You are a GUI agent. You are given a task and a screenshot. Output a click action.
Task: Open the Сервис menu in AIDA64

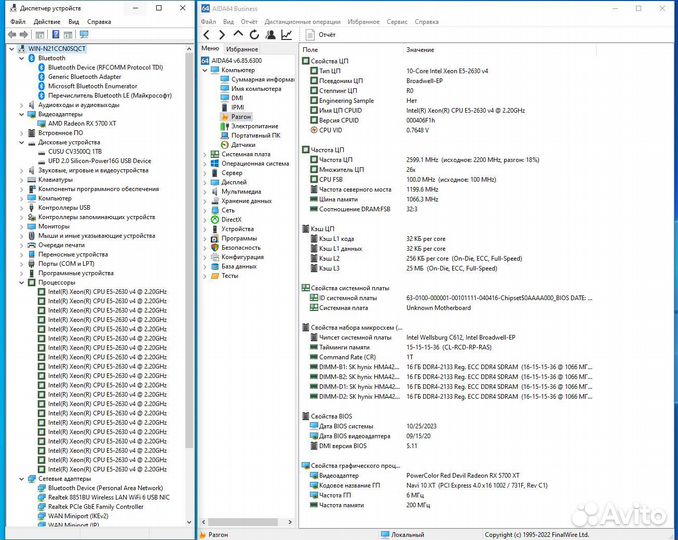point(397,21)
